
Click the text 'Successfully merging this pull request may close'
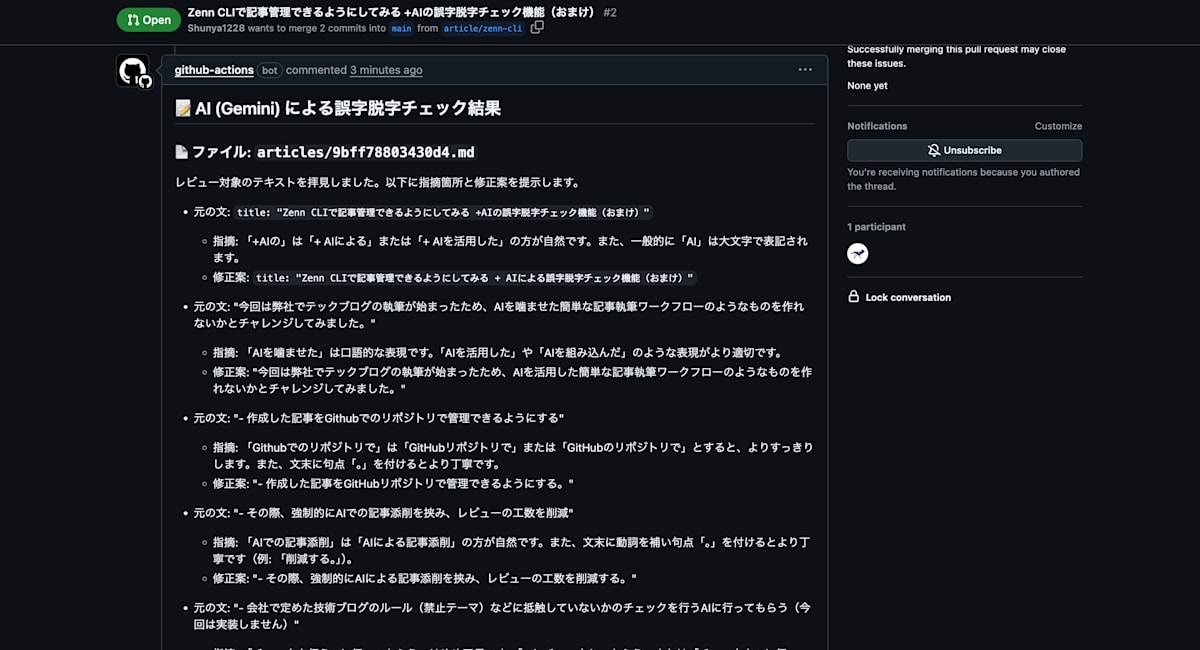[x=956, y=50]
